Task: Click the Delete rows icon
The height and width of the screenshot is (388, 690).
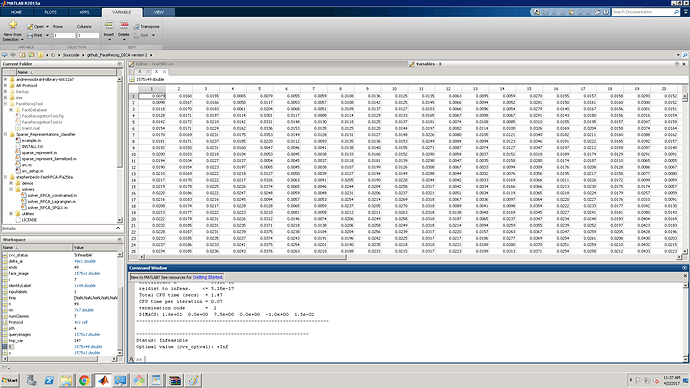Action: (124, 25)
